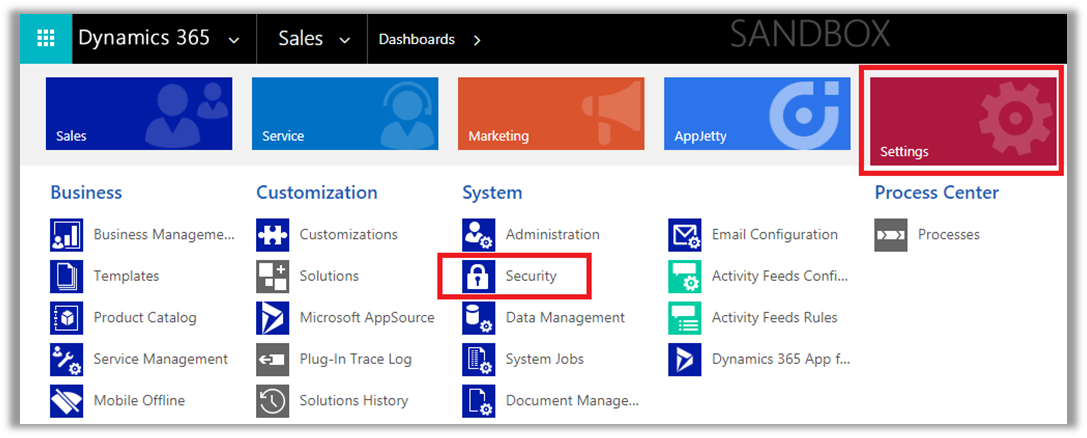Viewport: 1087px width, 438px height.
Task: Click the Email Configuration icon
Action: pyautogui.click(x=685, y=235)
